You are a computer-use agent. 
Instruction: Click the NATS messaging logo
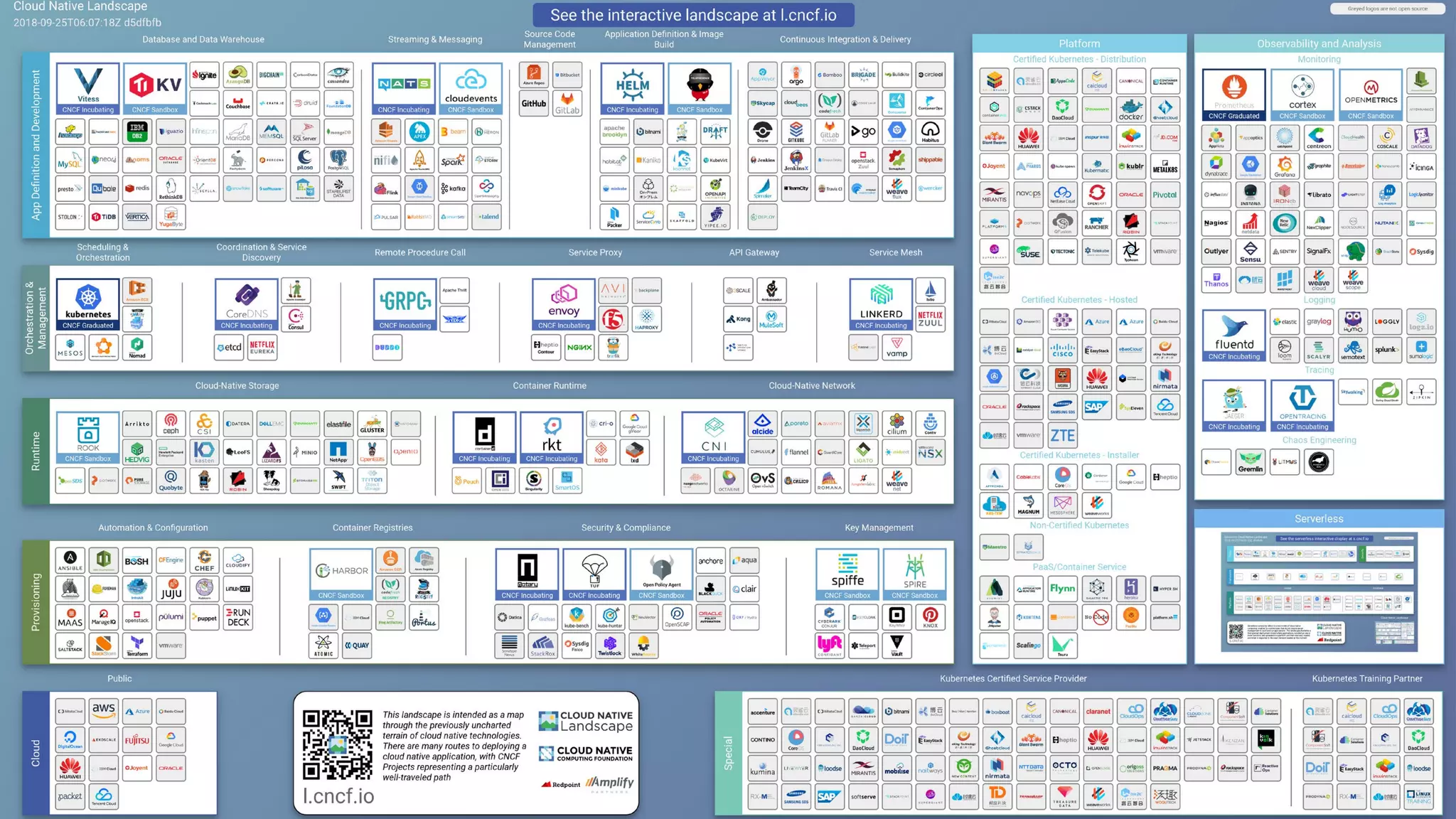click(403, 88)
